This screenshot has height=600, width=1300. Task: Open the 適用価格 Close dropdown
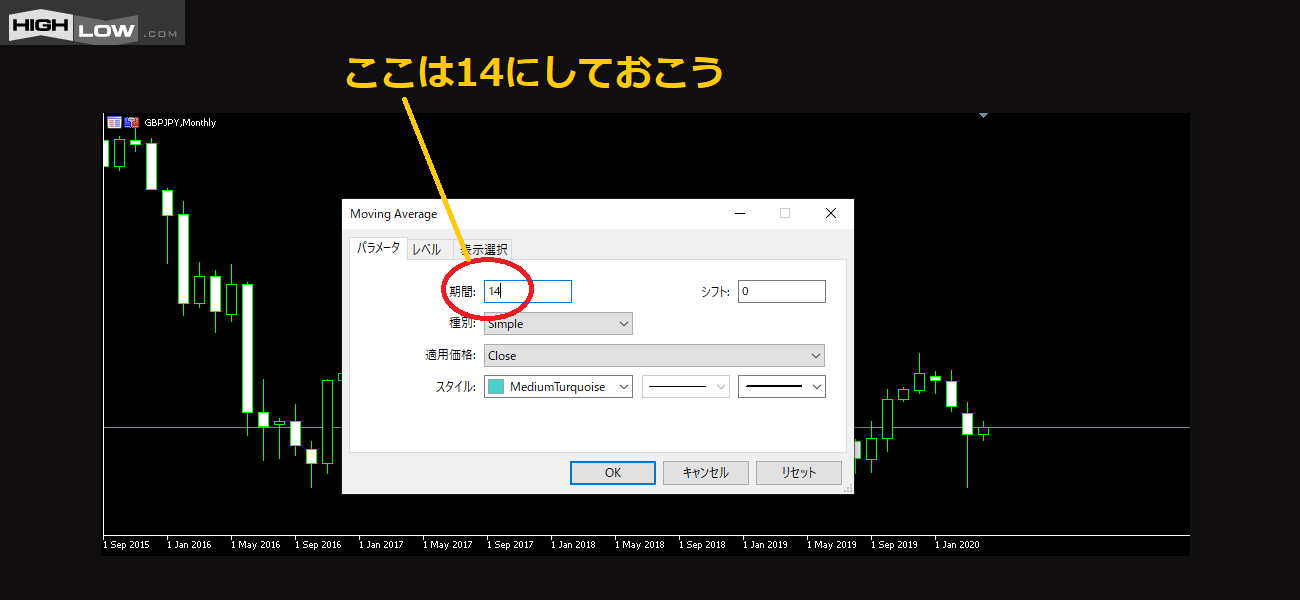coord(654,356)
